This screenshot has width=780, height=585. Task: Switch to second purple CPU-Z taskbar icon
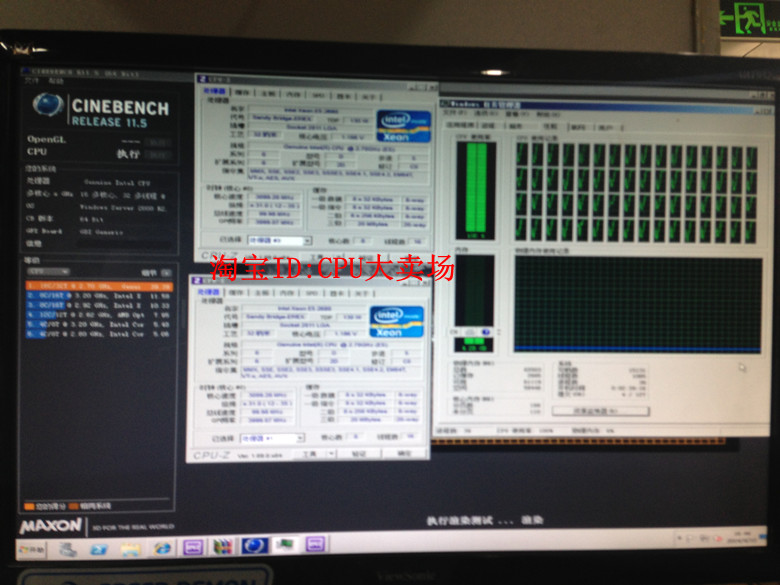pyautogui.click(x=315, y=544)
